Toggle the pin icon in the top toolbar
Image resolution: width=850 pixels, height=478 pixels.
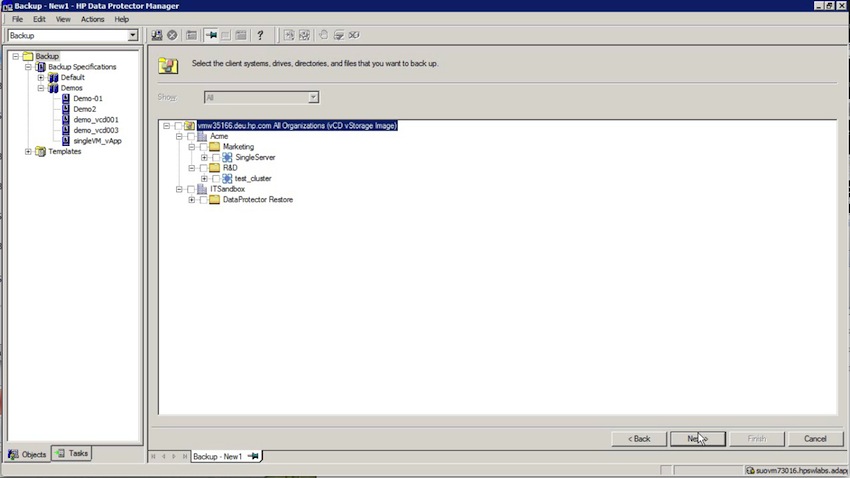click(x=211, y=35)
